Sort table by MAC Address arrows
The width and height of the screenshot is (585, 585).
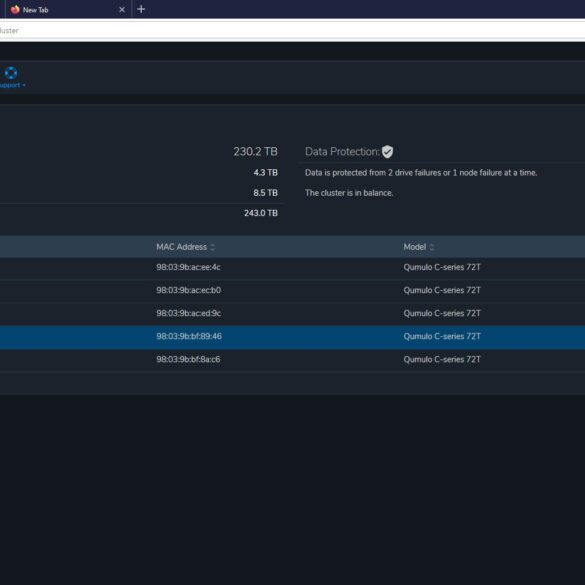tap(213, 247)
